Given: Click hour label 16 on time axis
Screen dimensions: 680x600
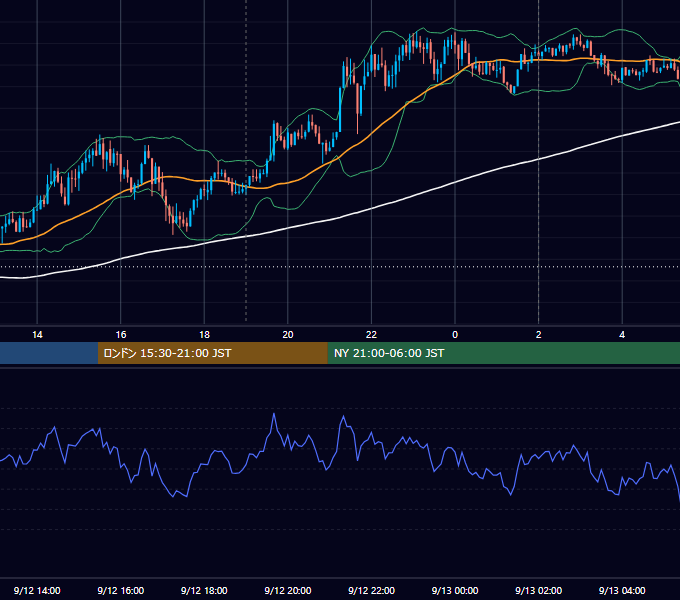Looking at the screenshot, I should 121,335.
